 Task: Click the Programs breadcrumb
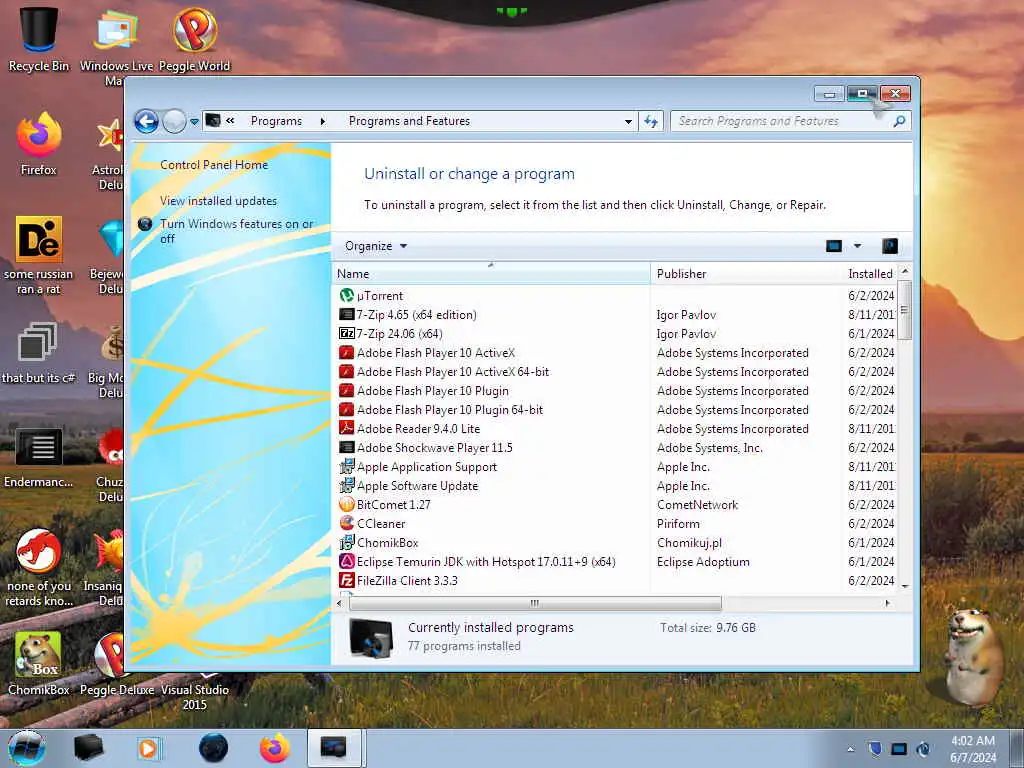coord(276,121)
